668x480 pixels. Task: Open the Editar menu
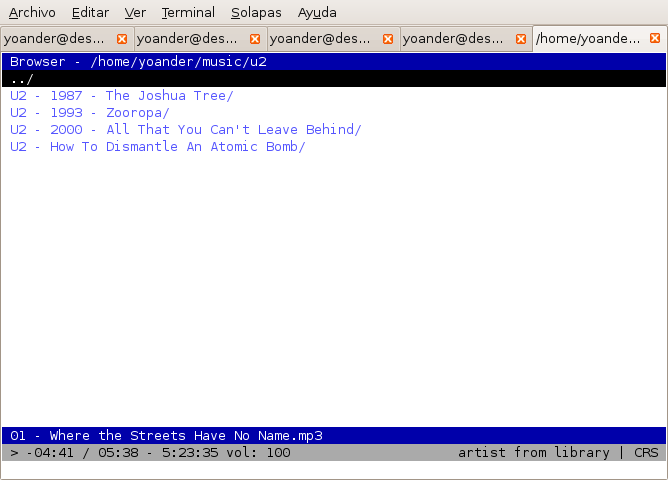pos(90,13)
